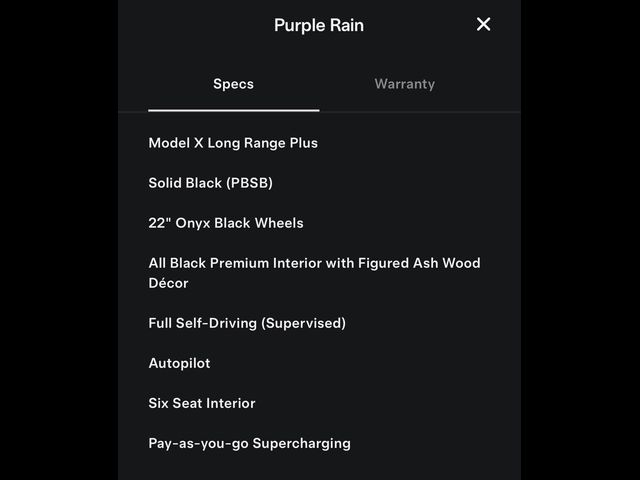
Task: Select the Specs tab
Action: 233,84
